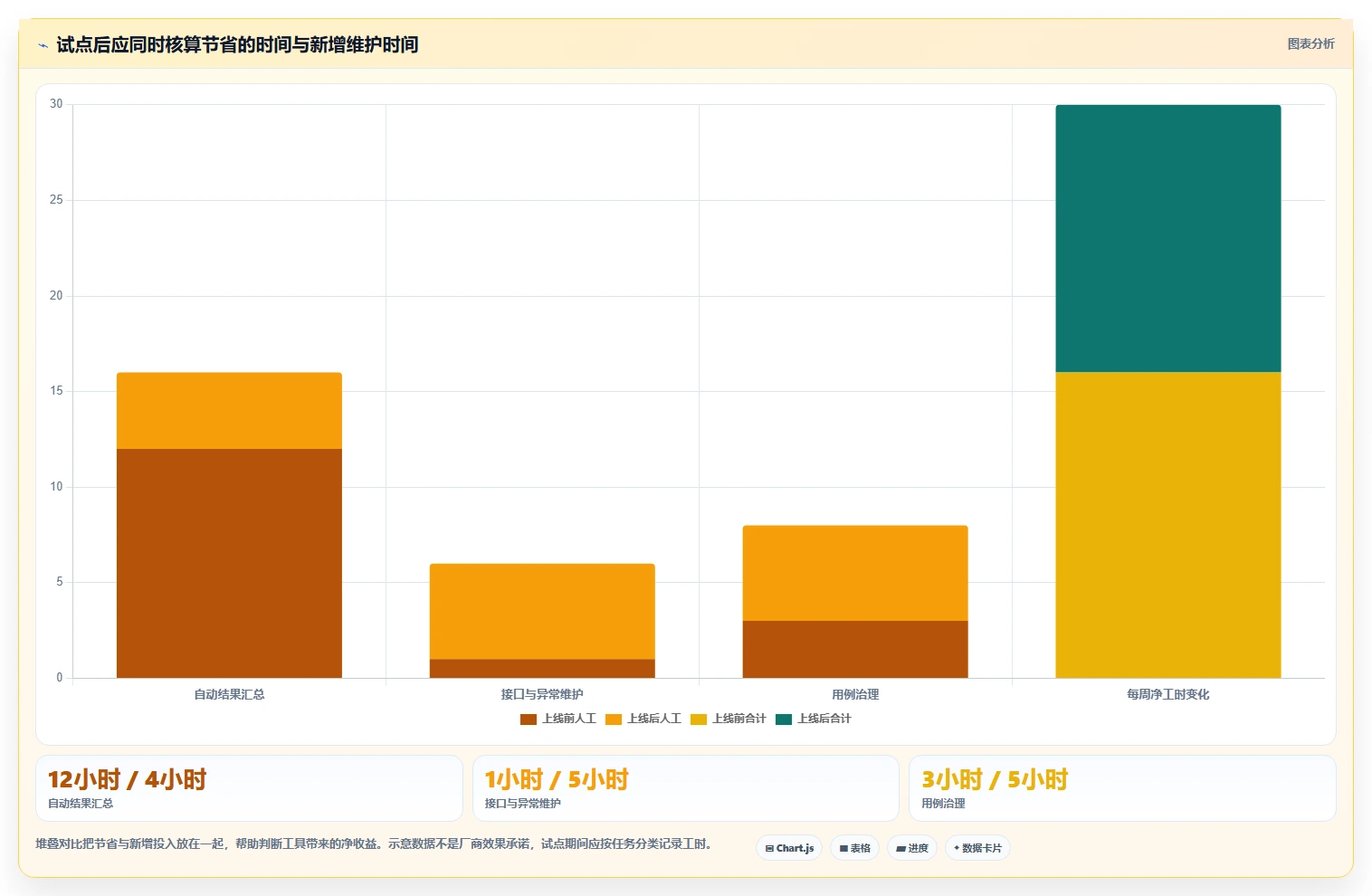Image resolution: width=1372 pixels, height=896 pixels.
Task: Click the 进度 tag chip
Action: click(912, 848)
